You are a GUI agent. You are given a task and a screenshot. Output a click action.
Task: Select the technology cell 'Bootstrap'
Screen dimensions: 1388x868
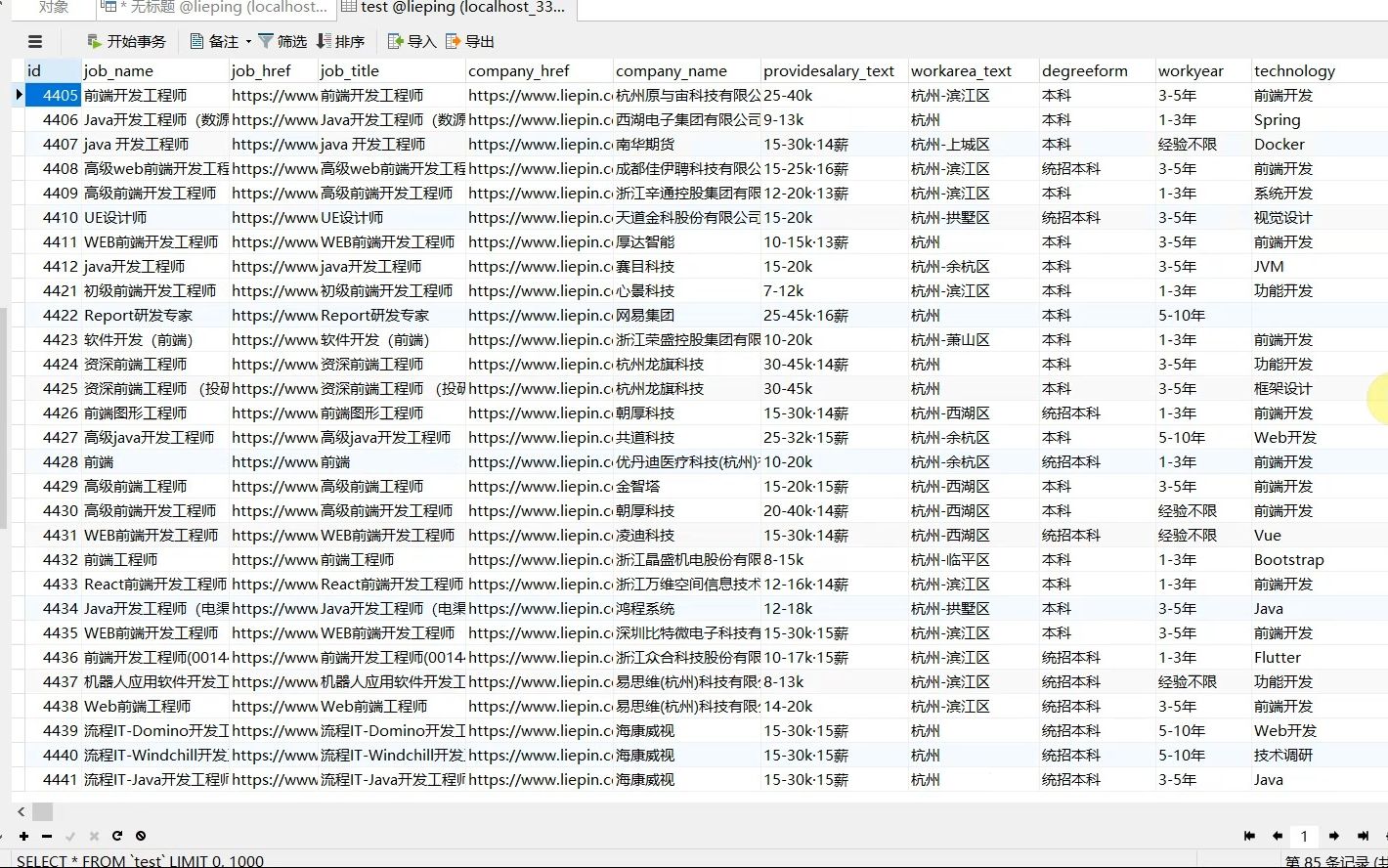coord(1320,559)
